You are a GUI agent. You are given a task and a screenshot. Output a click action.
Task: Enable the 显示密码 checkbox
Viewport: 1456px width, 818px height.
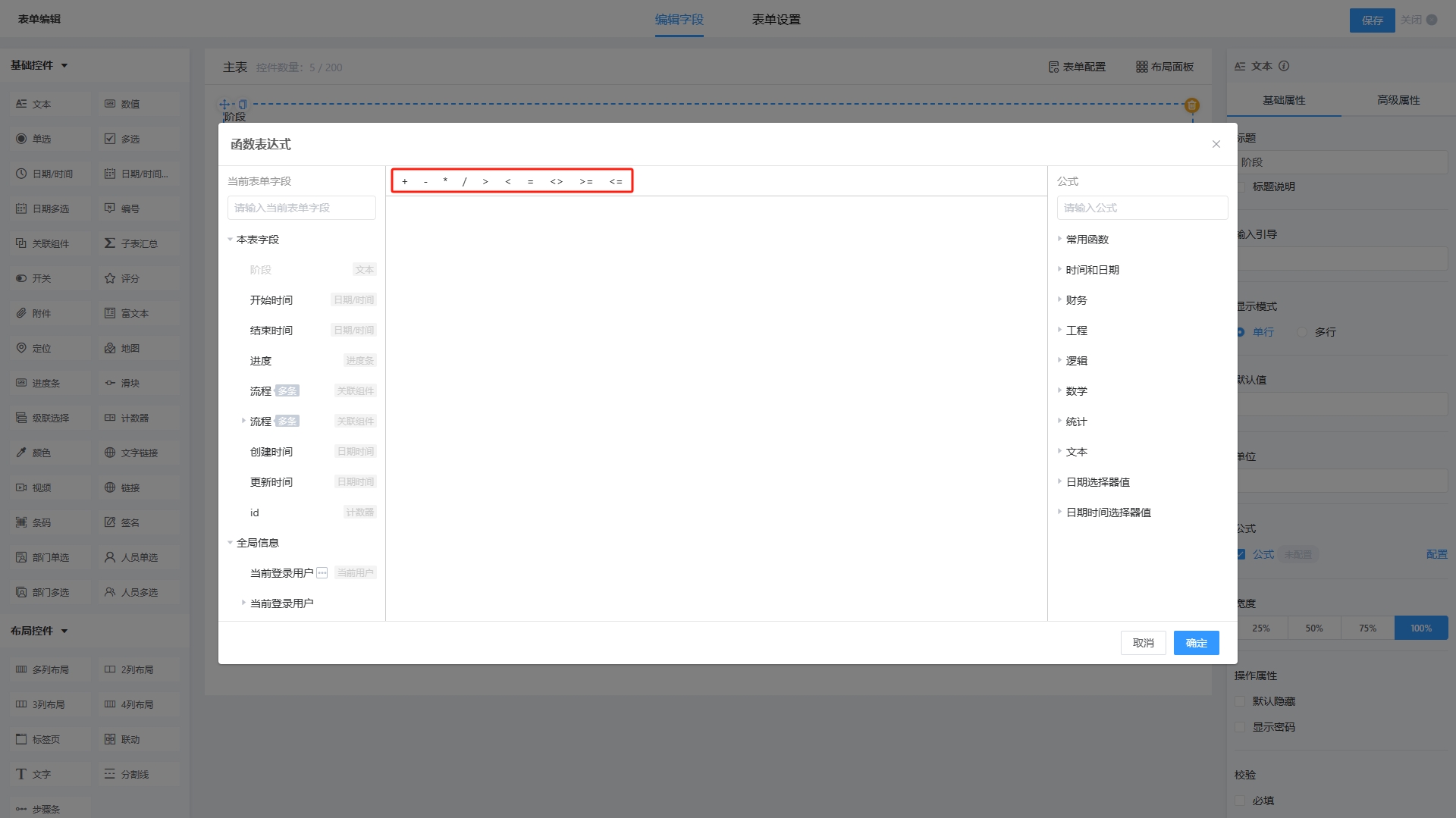click(1240, 727)
